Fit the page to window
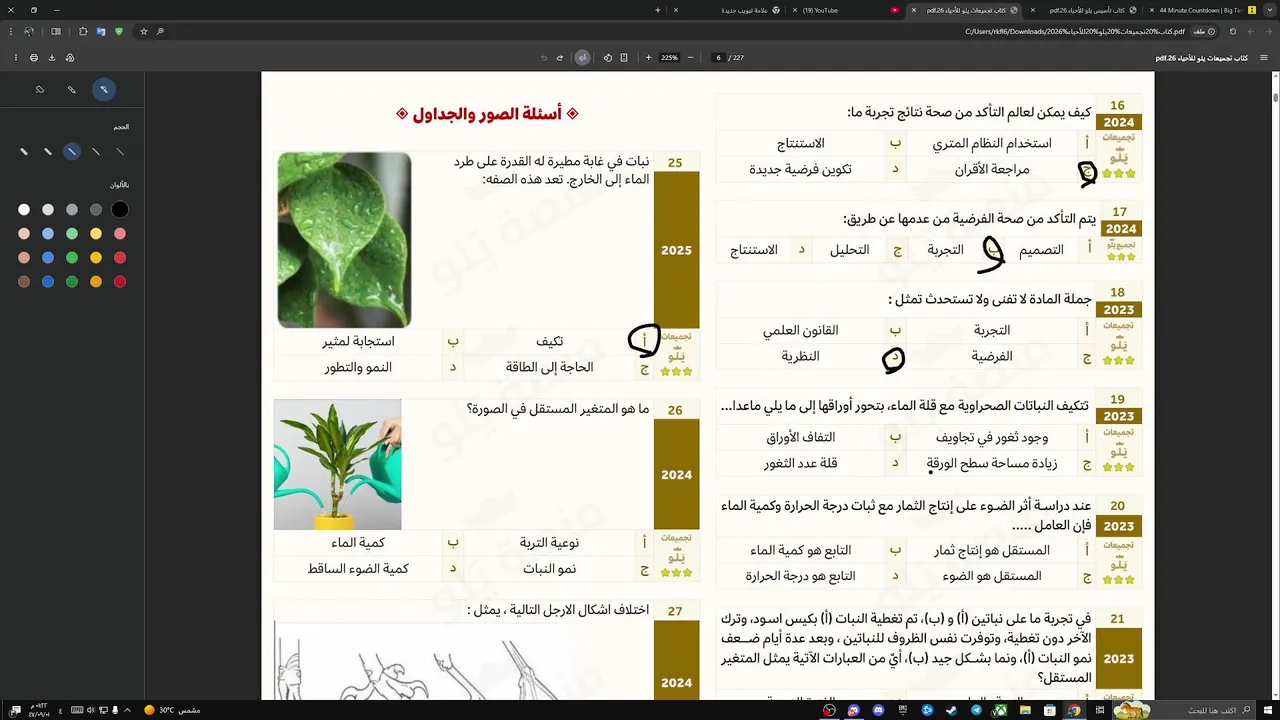The height and width of the screenshot is (720, 1280). pos(625,58)
